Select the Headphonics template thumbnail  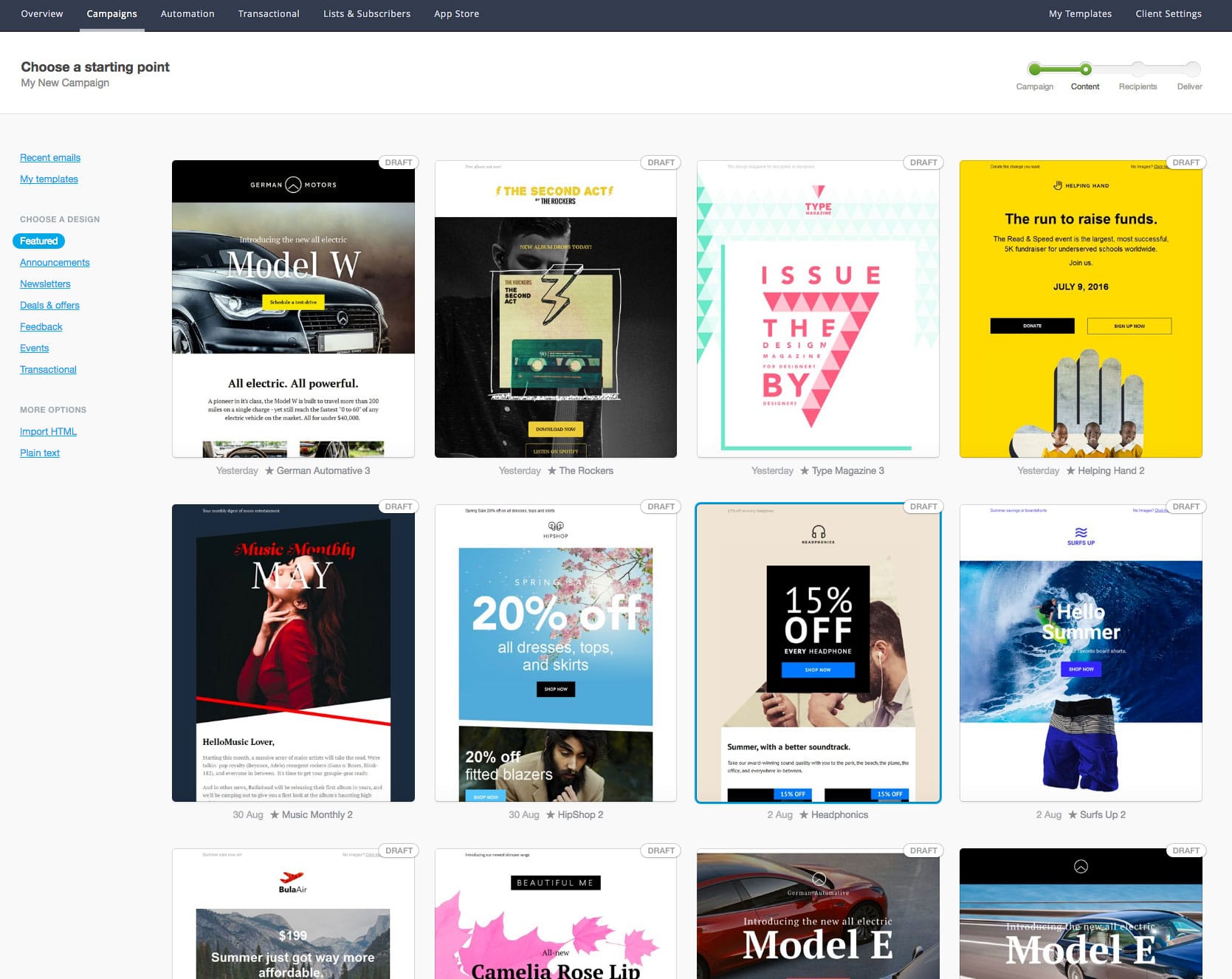click(818, 653)
